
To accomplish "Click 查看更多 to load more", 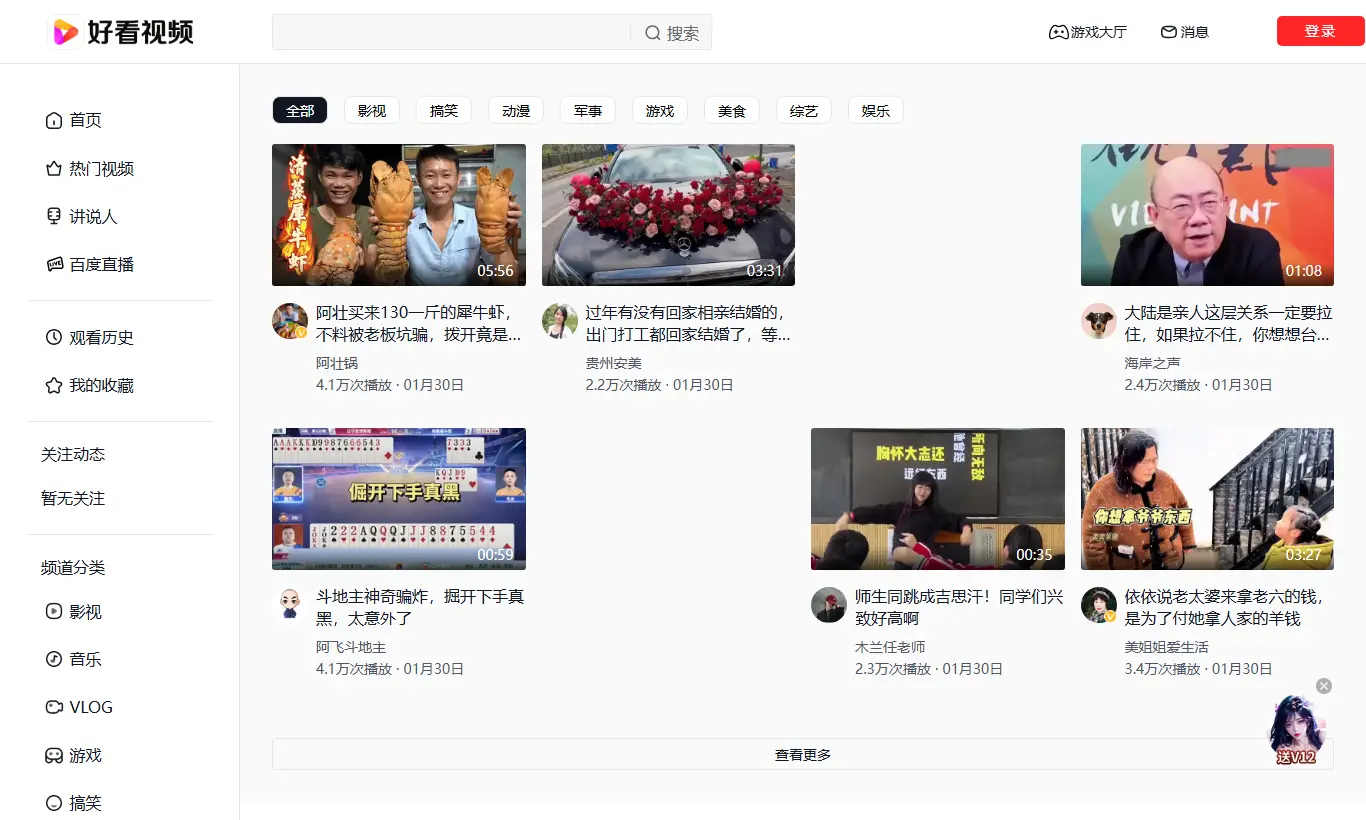I will (x=803, y=755).
